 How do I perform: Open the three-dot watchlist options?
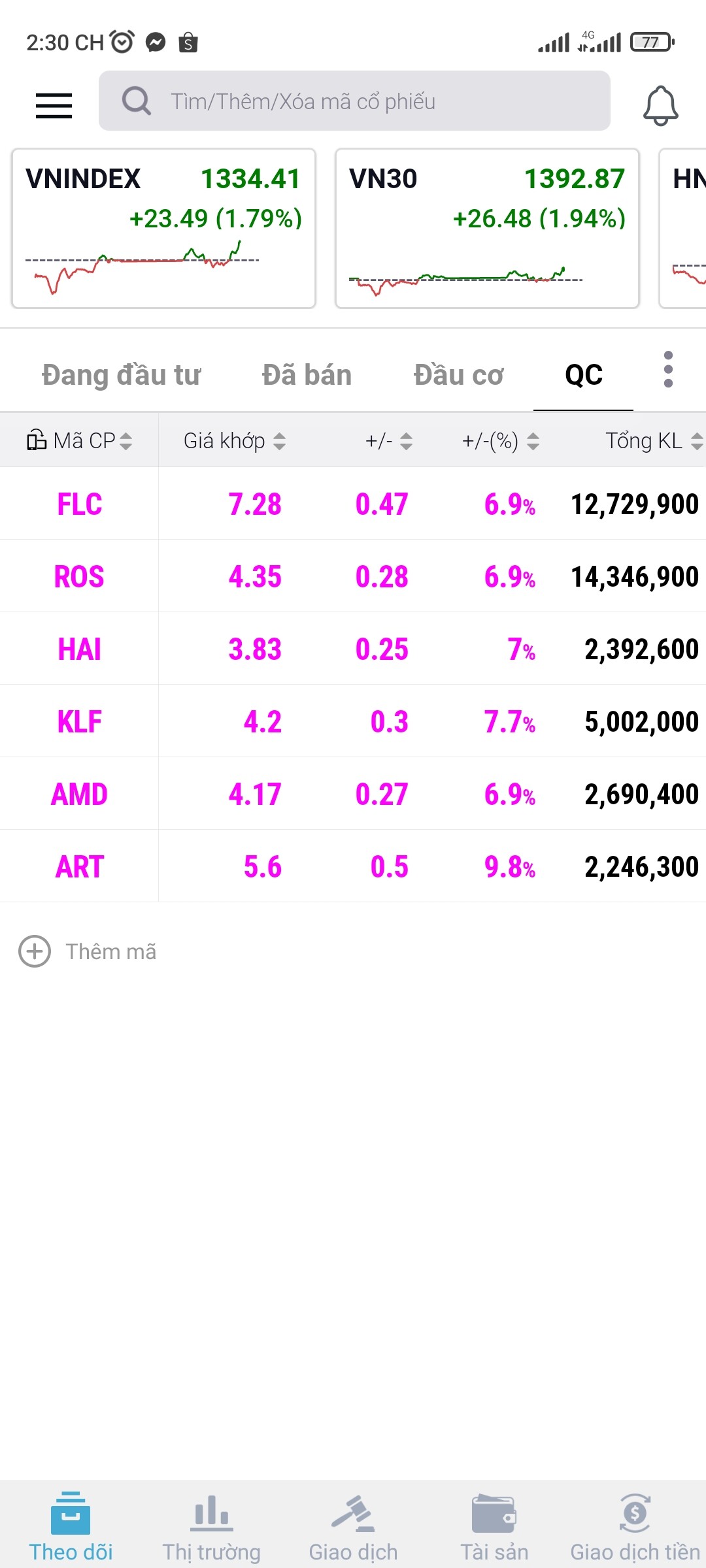point(667,370)
